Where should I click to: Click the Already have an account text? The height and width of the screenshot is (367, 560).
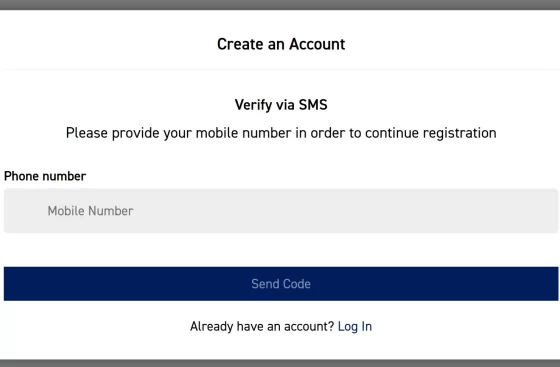click(262, 326)
